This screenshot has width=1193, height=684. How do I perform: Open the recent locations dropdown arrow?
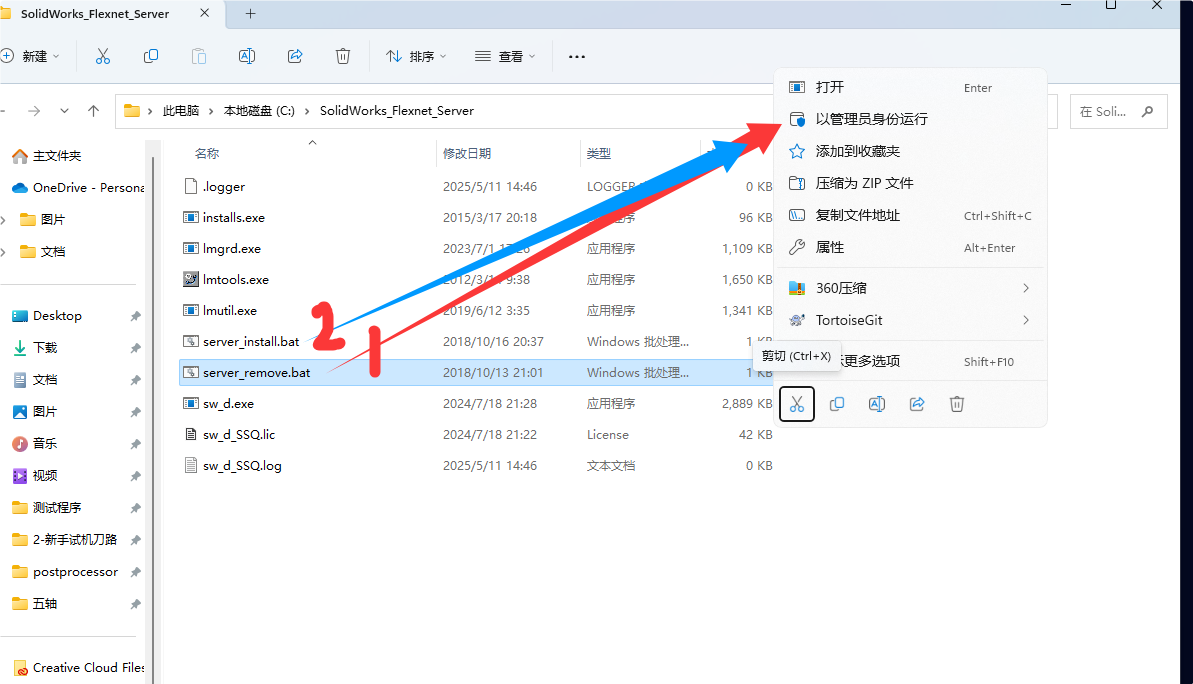[x=65, y=111]
